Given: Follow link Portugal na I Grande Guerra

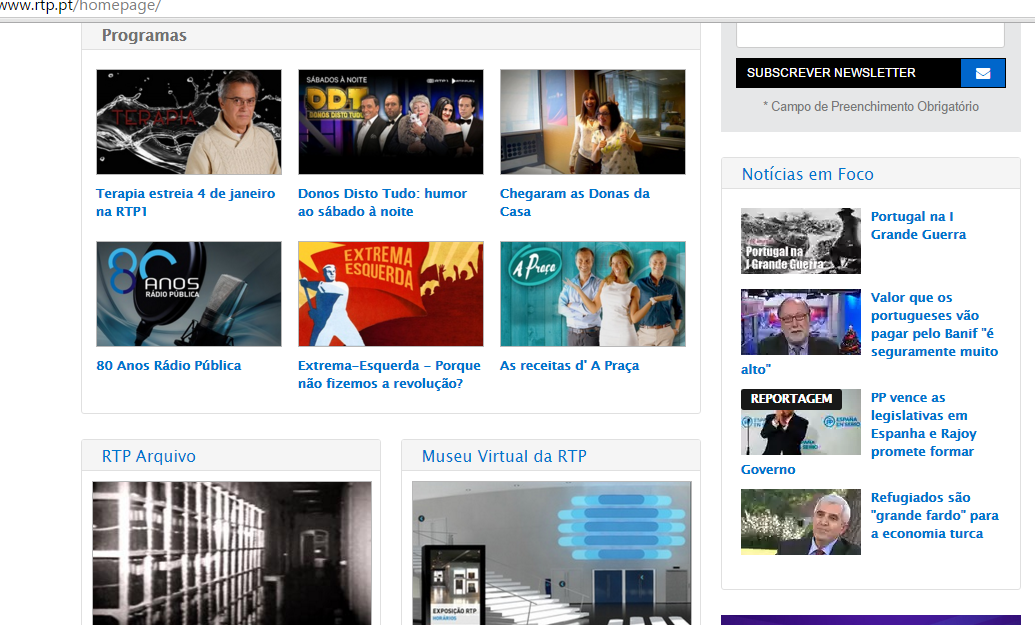Looking at the screenshot, I should coord(918,225).
